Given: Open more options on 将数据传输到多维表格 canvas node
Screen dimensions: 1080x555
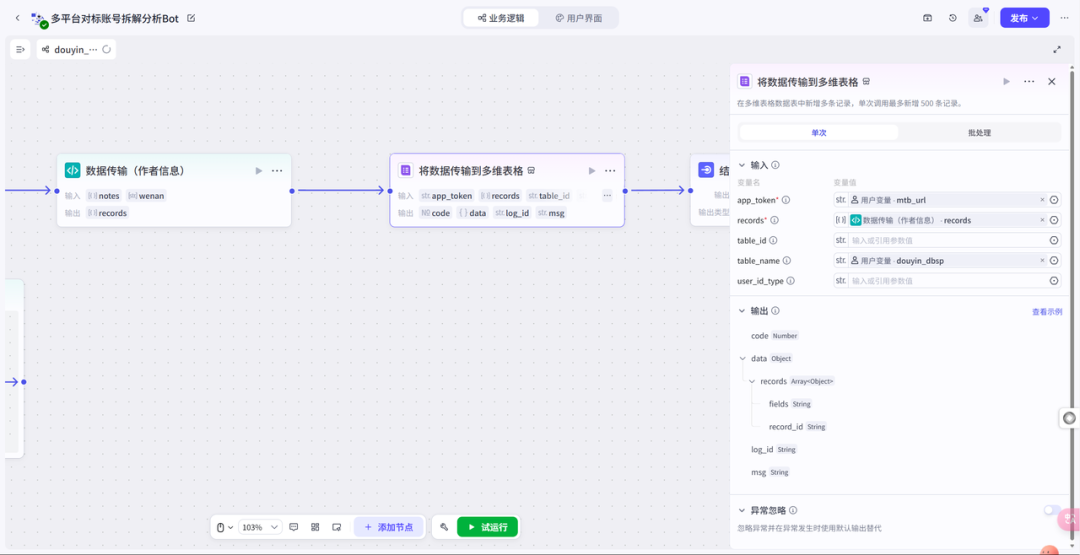Looking at the screenshot, I should pos(610,171).
